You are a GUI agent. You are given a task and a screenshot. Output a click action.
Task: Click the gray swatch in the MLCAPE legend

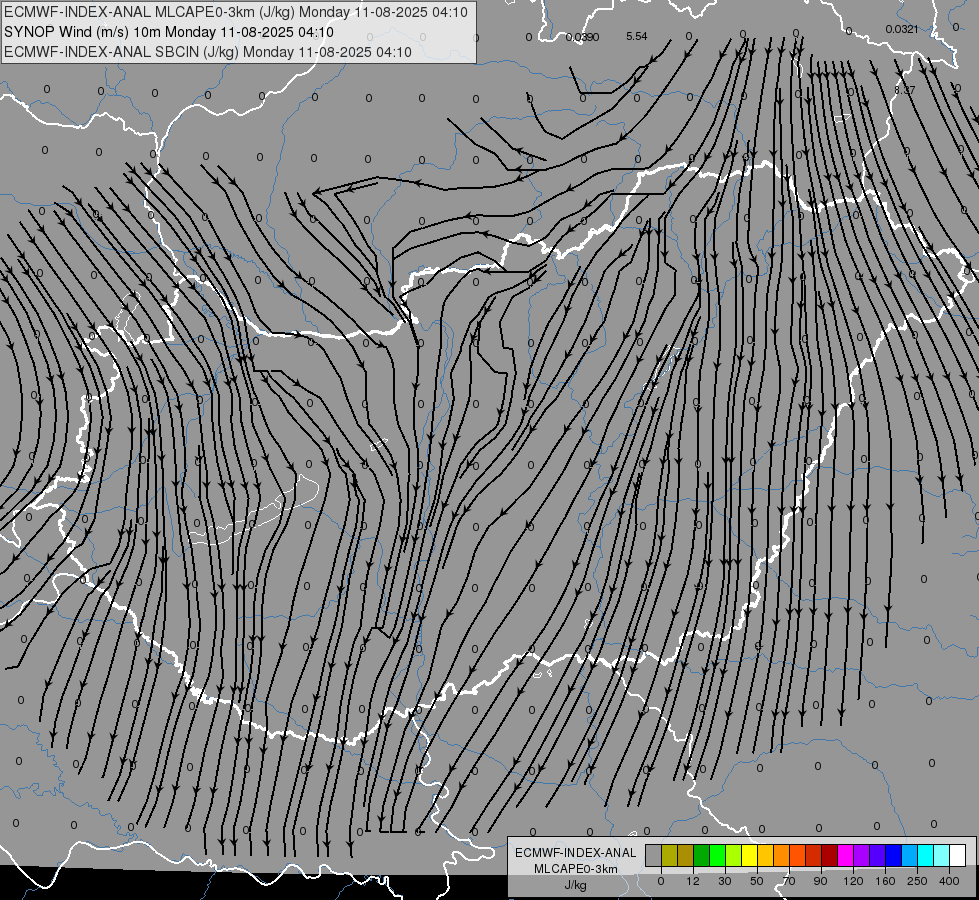pos(654,855)
